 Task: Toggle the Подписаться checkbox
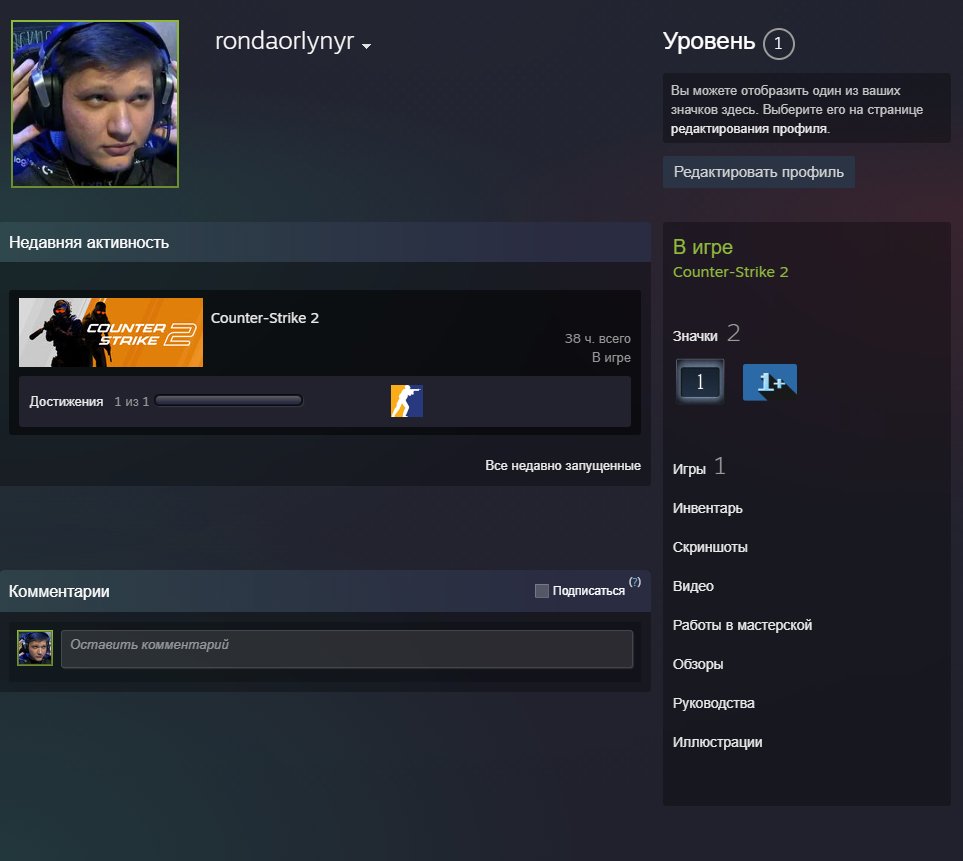542,591
